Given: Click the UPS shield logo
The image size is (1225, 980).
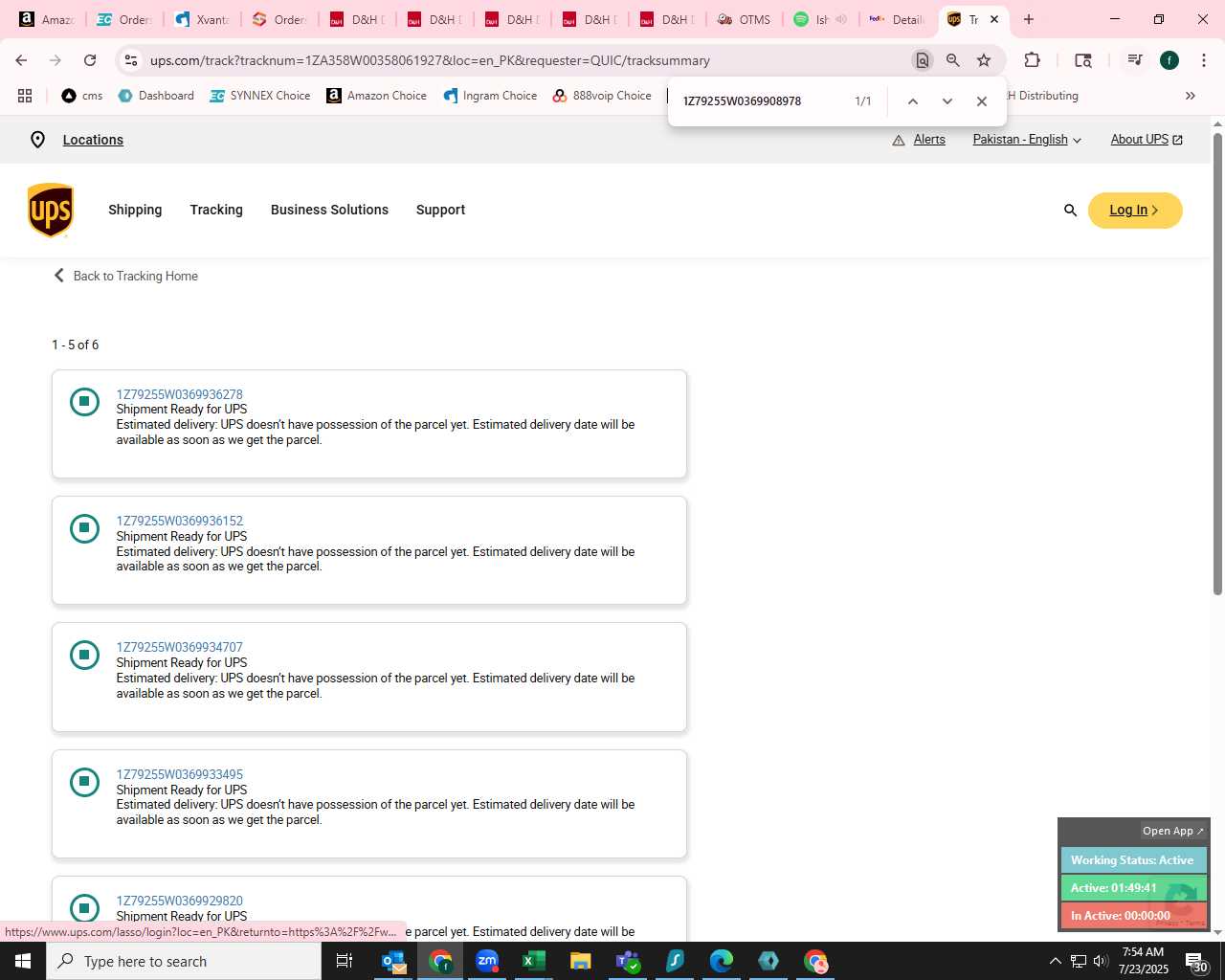Looking at the screenshot, I should click(x=51, y=210).
